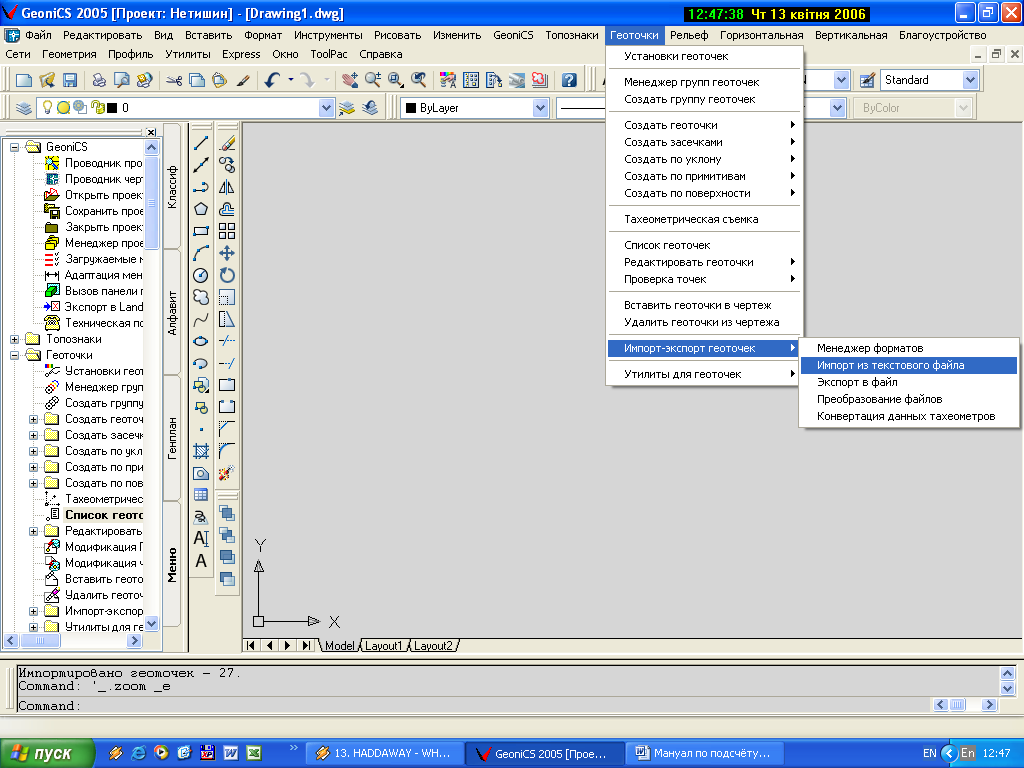Open the ByLayer color dropdown
The height and width of the screenshot is (768, 1024).
point(540,108)
